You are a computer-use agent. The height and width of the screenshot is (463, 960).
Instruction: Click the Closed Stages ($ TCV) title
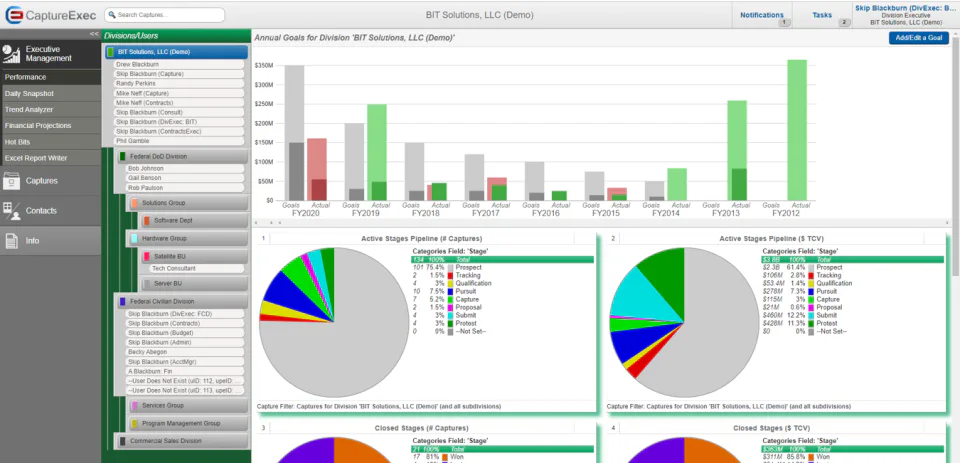point(771,428)
